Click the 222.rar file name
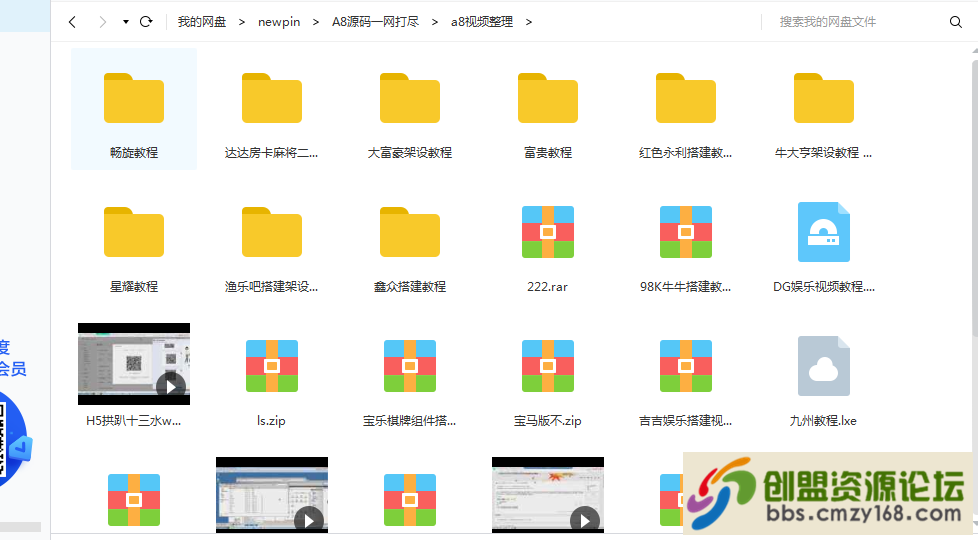The image size is (978, 540). [548, 287]
